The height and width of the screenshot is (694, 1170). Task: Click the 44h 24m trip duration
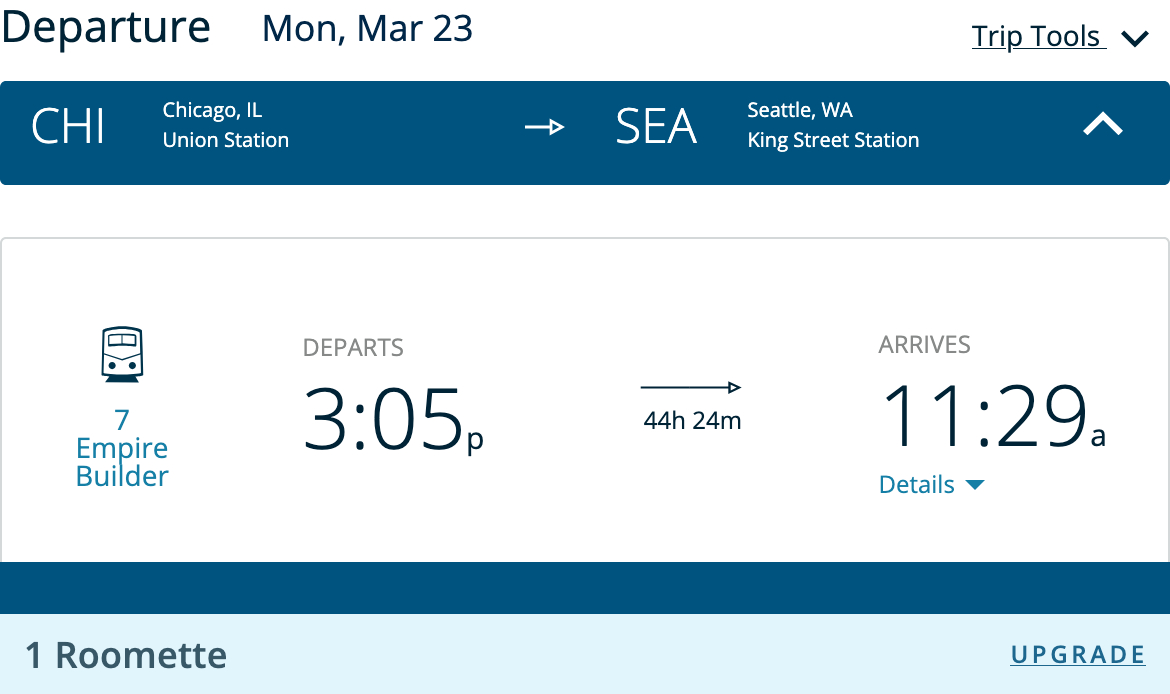[x=692, y=421]
